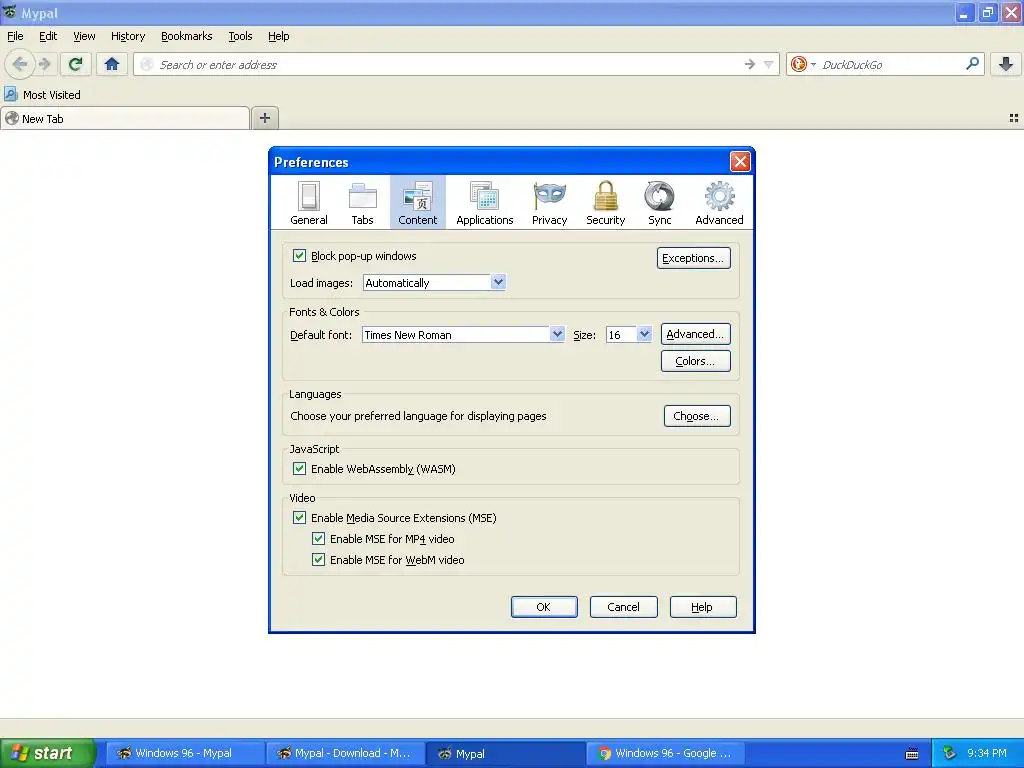Open the Edit menu
1024x768 pixels.
pos(48,36)
